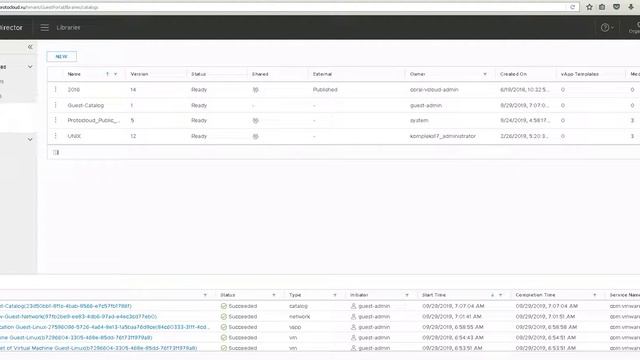Click the 'Published' cell in the 2016 row
640x360 pixels.
click(x=325, y=89)
